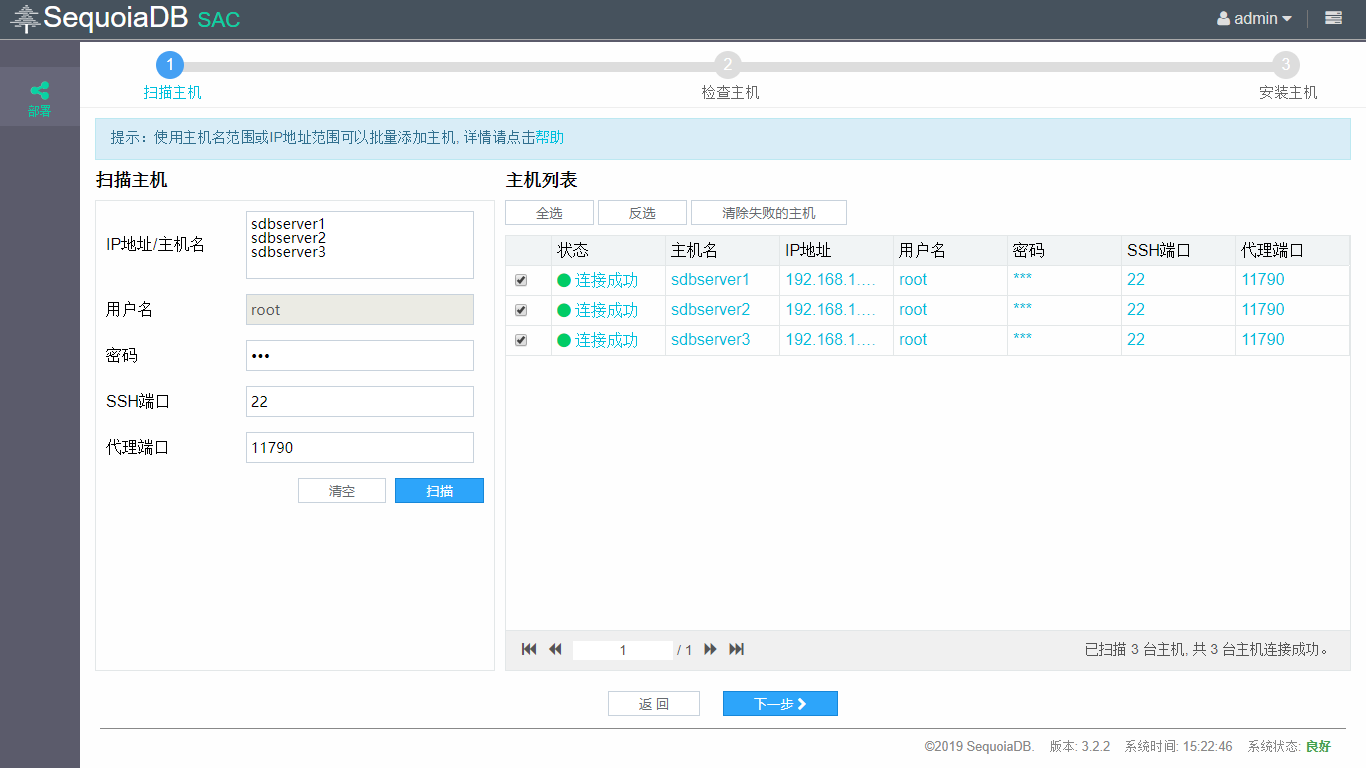Image resolution: width=1366 pixels, height=768 pixels.
Task: Click the 用户名 root field
Action: pos(360,310)
